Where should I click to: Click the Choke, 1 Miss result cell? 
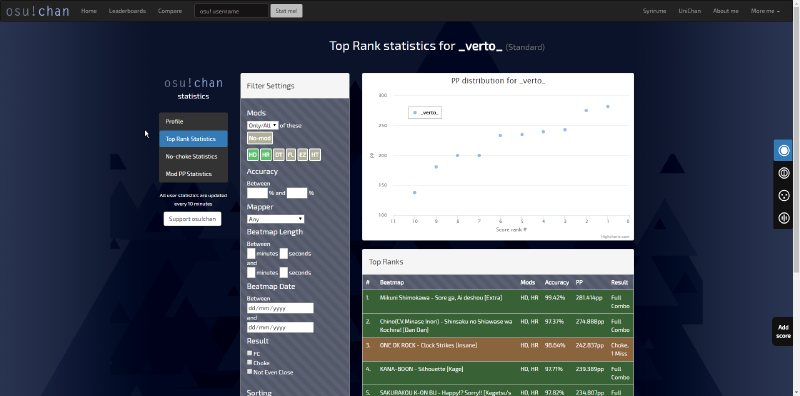(x=619, y=350)
